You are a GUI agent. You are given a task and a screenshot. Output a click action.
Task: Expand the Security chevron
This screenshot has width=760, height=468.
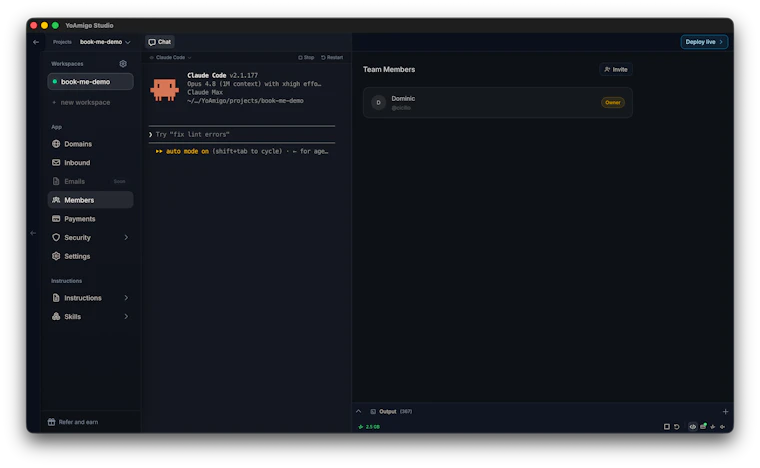click(126, 237)
